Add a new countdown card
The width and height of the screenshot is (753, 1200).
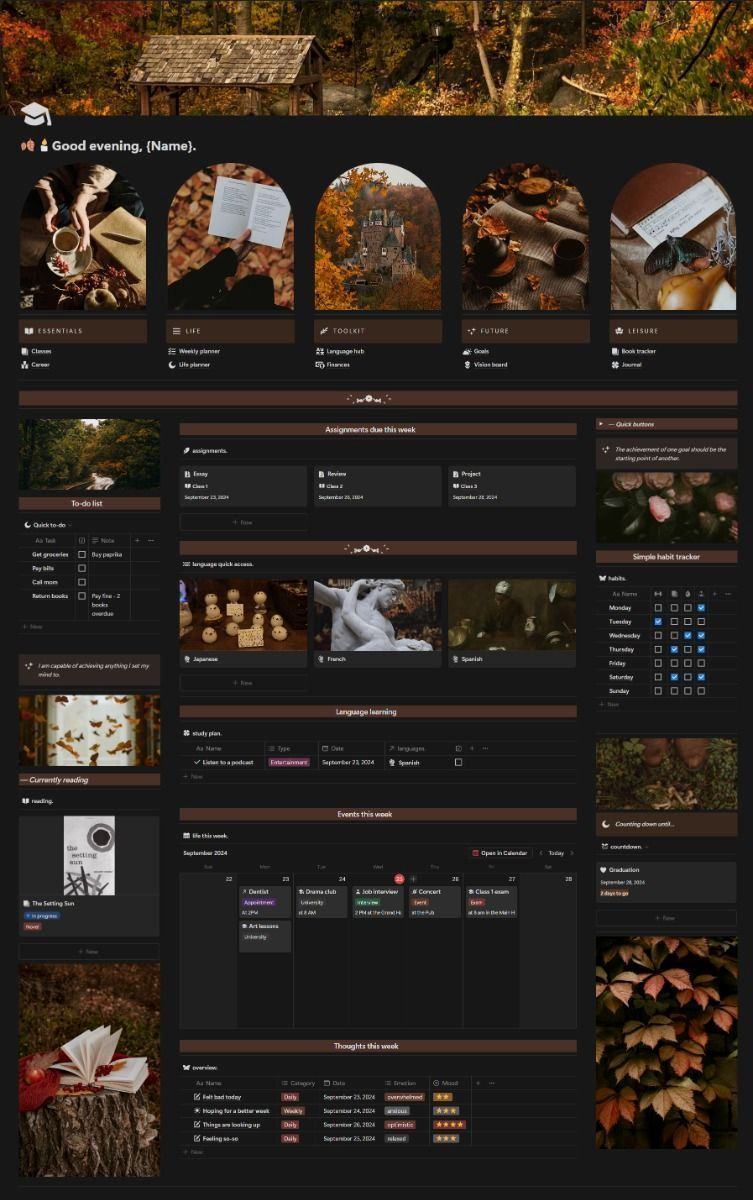pos(666,918)
